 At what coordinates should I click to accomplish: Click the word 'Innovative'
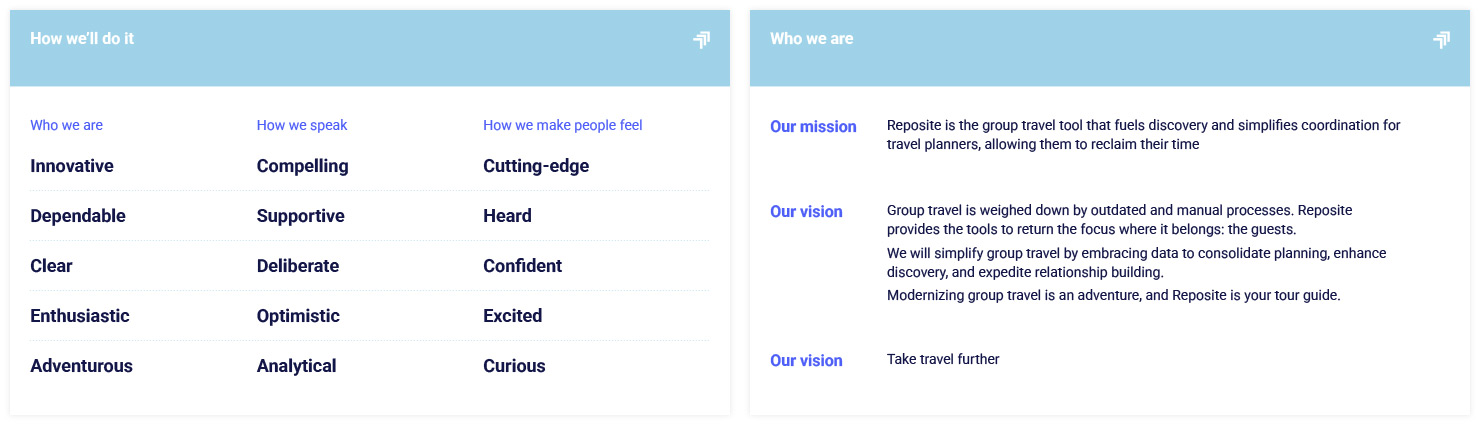(x=72, y=166)
